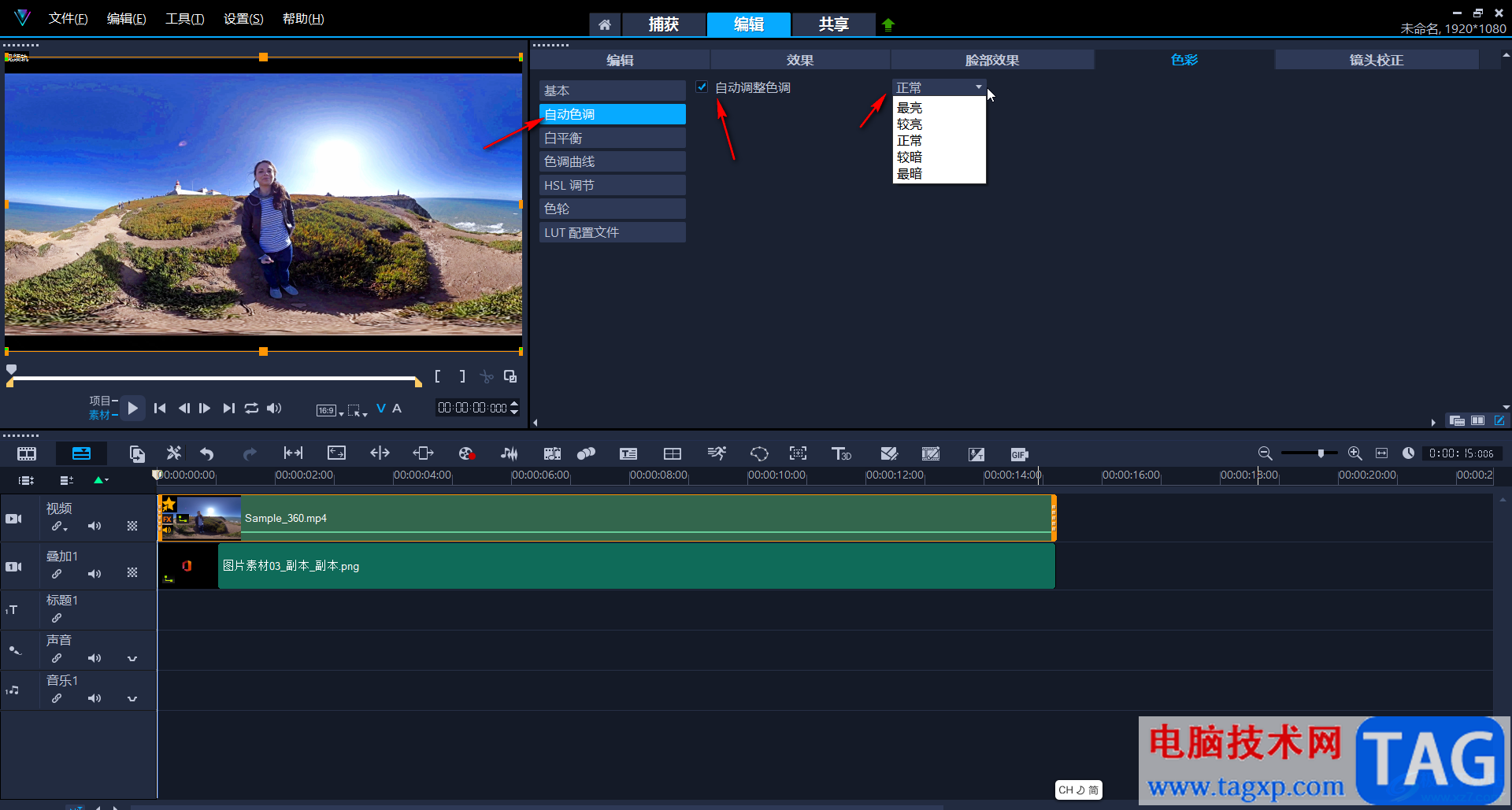Viewport: 1512px width, 810px height.
Task: Step to next frame
Action: click(x=205, y=408)
